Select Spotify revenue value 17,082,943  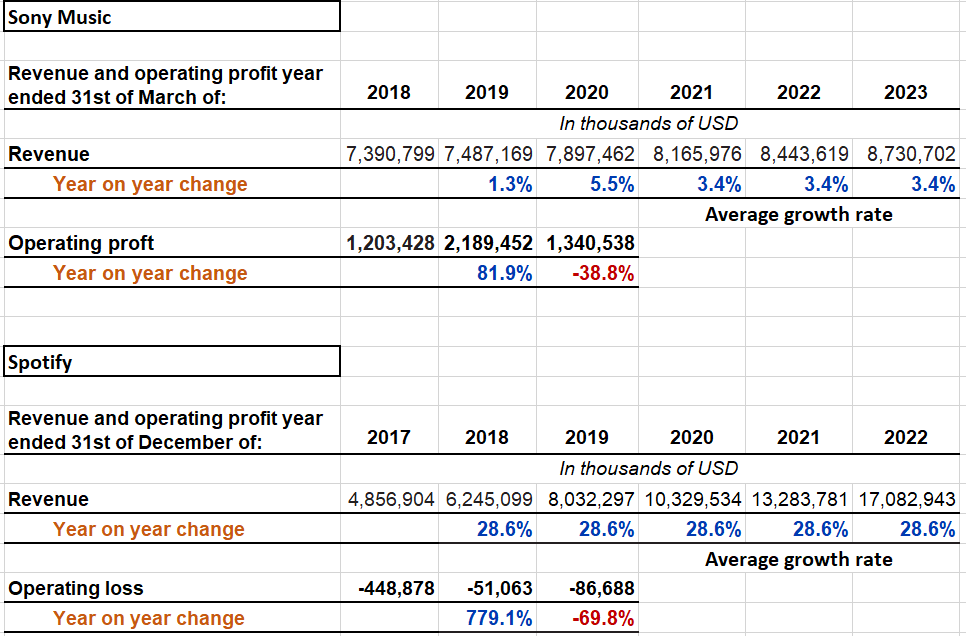[x=906, y=499]
